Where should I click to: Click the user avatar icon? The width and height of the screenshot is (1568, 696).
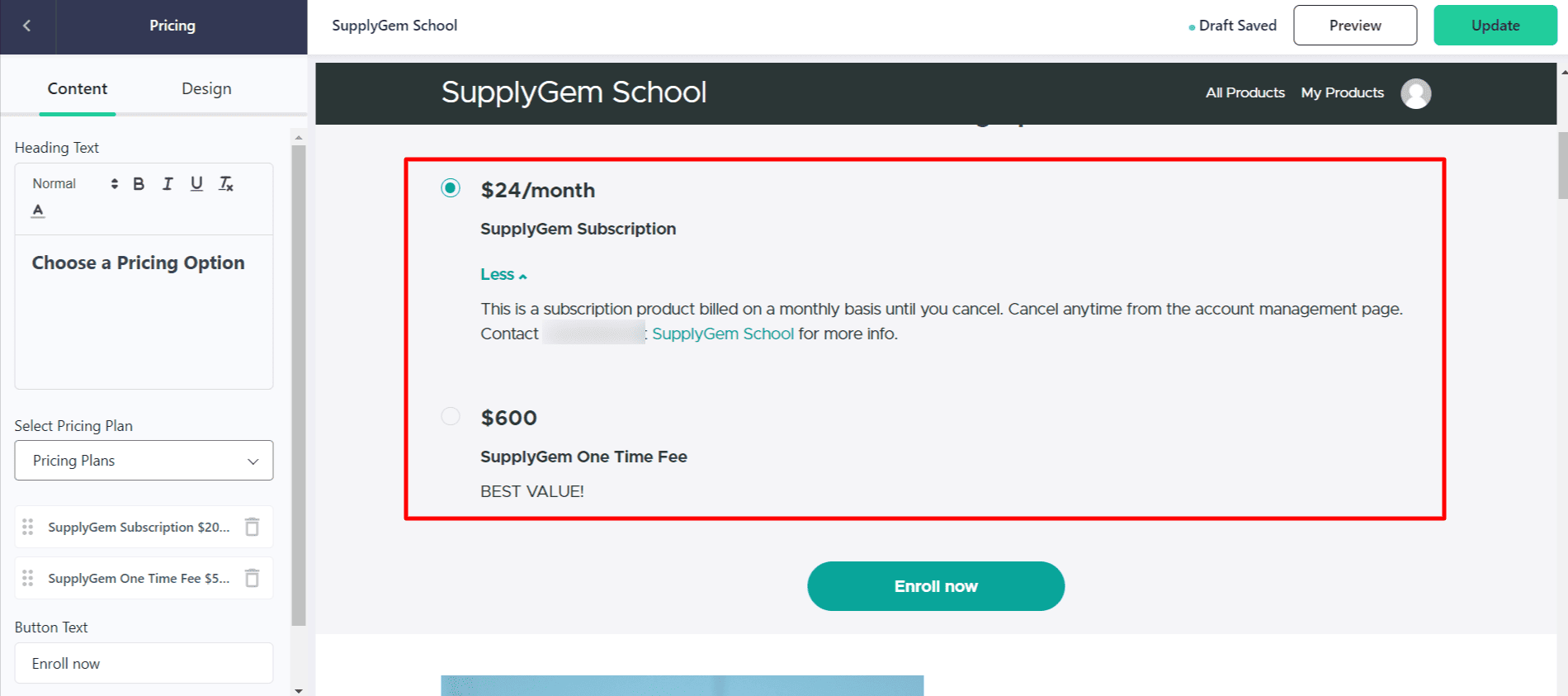[1415, 93]
